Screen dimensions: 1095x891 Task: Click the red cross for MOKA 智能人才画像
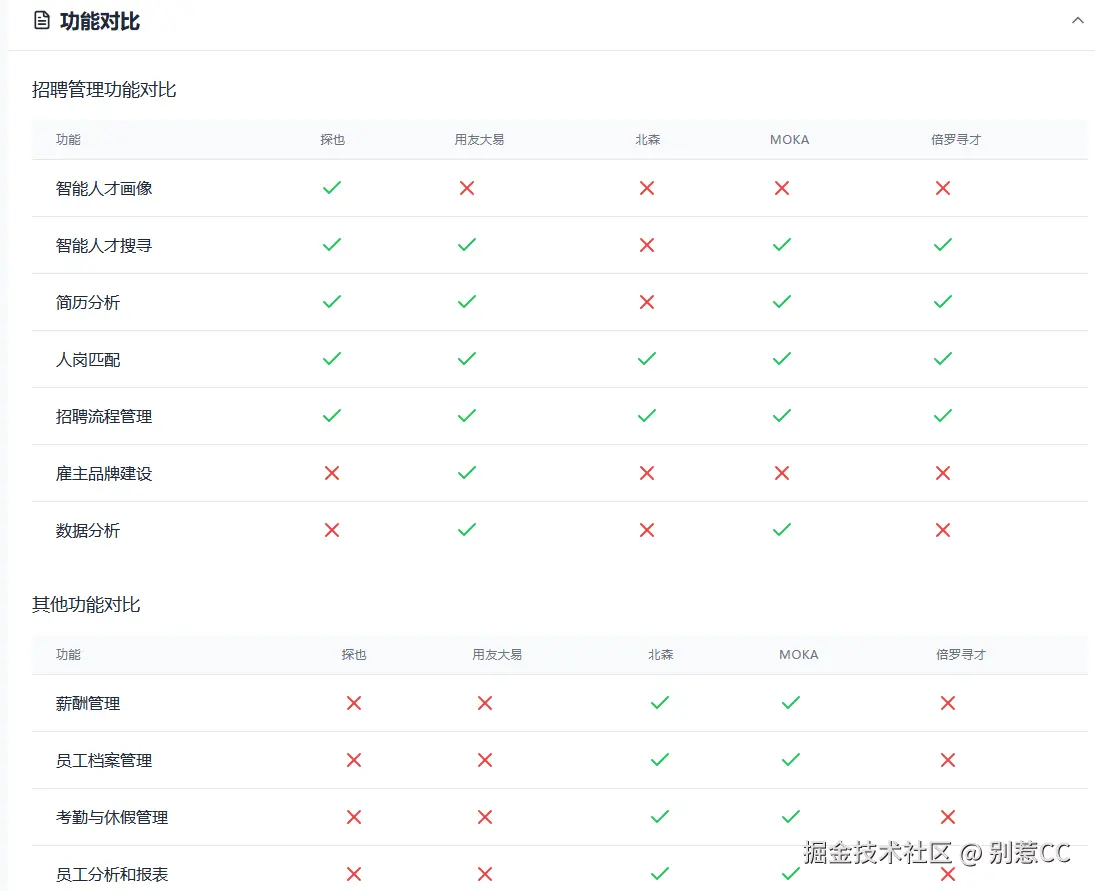tap(781, 188)
